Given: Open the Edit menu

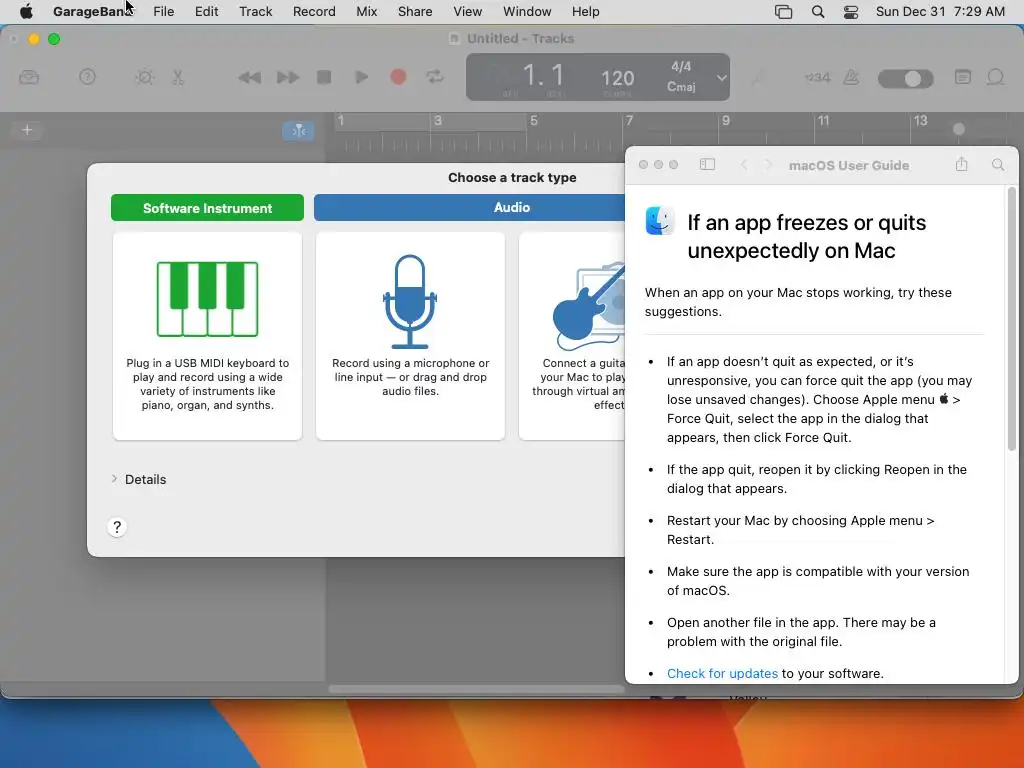Looking at the screenshot, I should [x=206, y=11].
